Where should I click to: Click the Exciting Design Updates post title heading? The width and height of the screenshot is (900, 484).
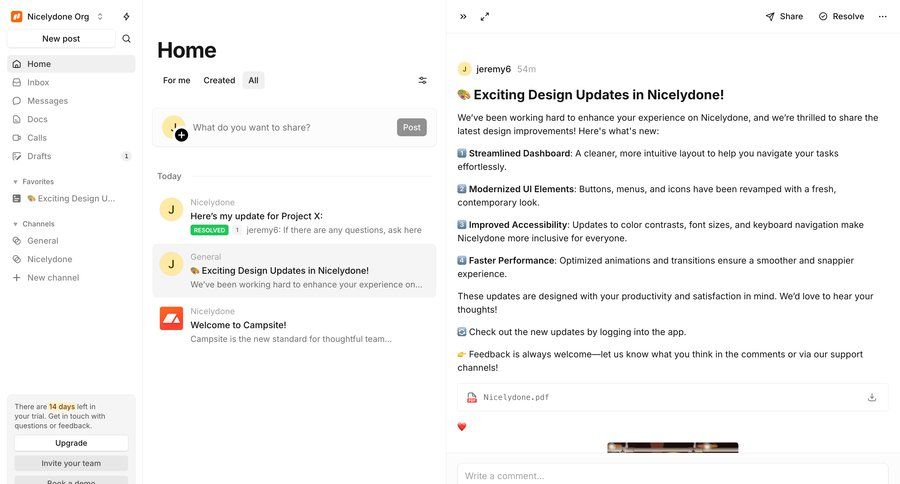[x=591, y=95]
